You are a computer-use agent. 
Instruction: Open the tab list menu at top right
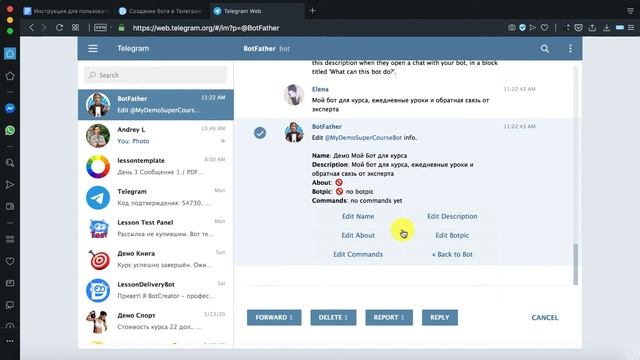click(630, 11)
